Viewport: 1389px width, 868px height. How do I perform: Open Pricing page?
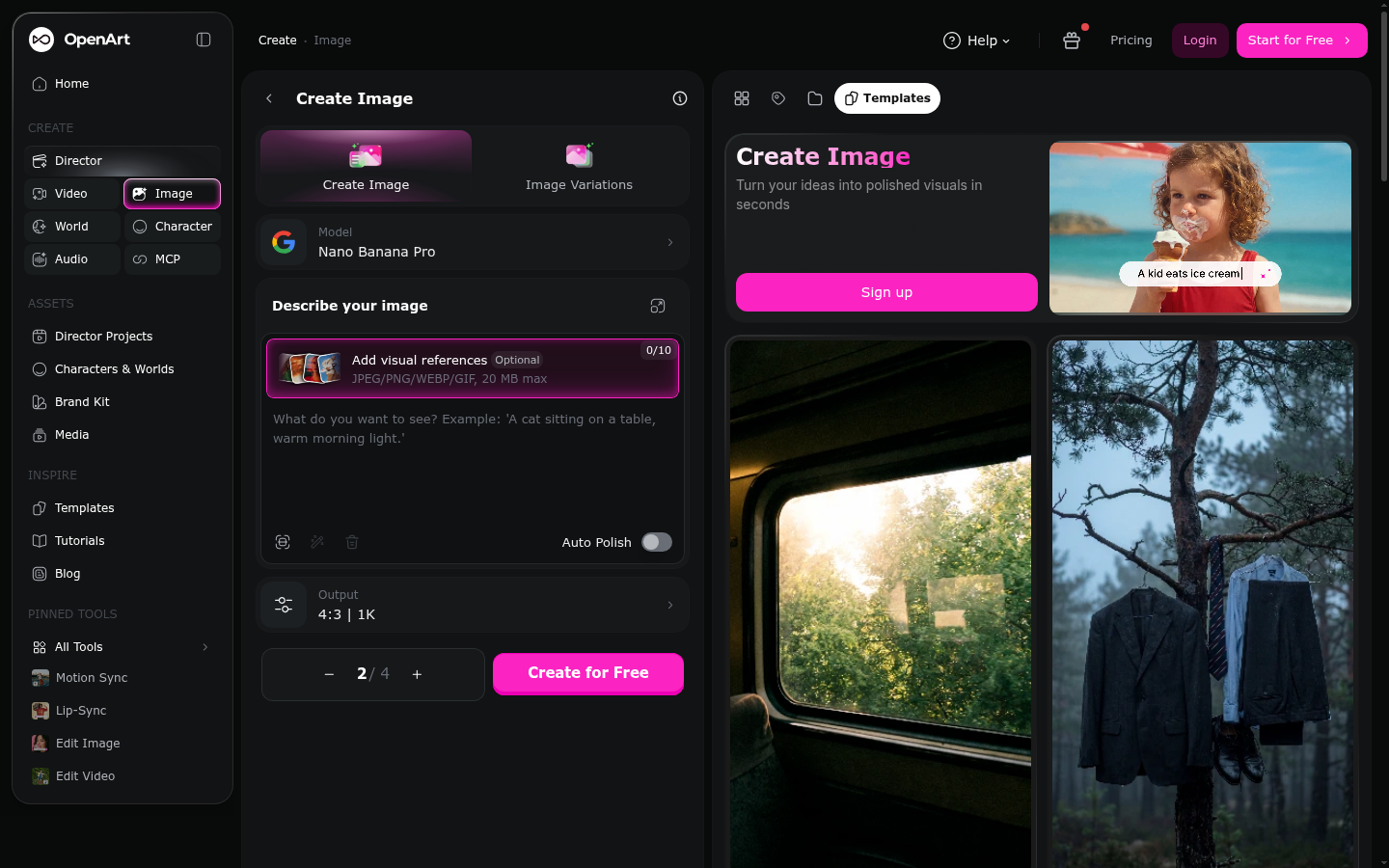[1130, 41]
